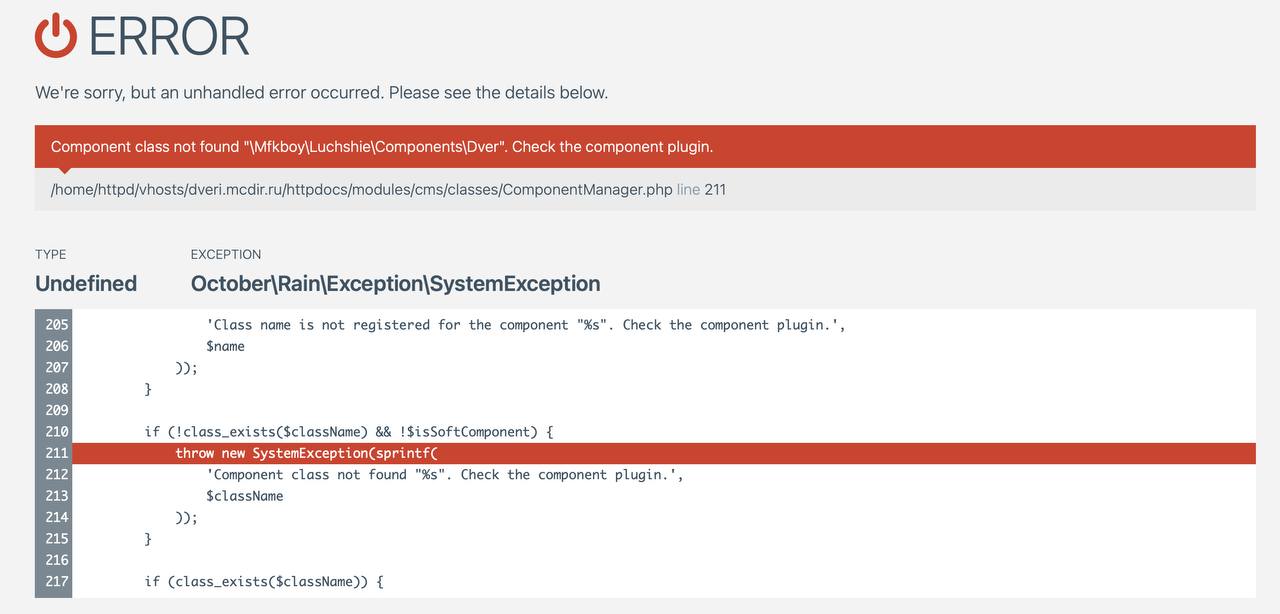Click line number 212 in gutter
Viewport: 1280px width, 614px height.
(57, 475)
